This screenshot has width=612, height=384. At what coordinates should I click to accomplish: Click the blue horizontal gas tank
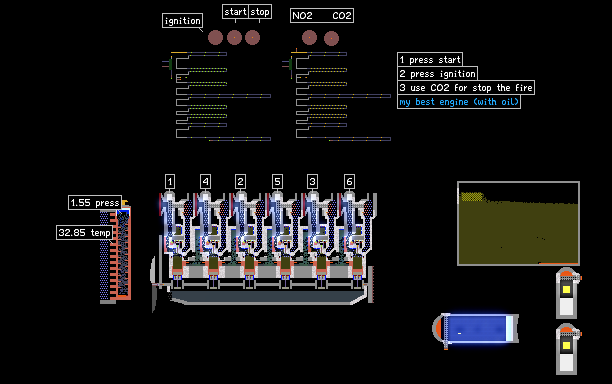475,329
